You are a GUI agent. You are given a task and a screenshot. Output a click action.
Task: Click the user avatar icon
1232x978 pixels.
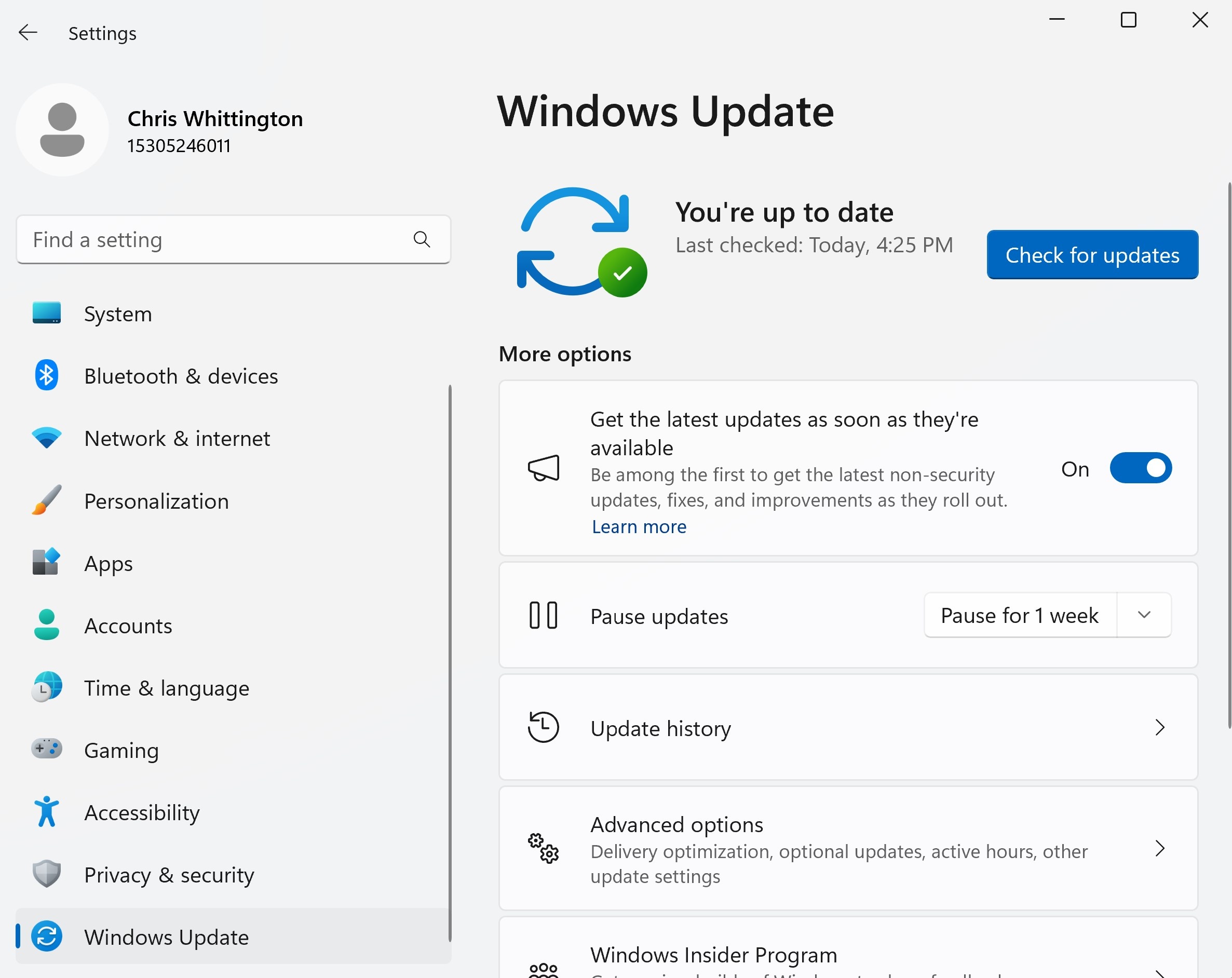click(62, 130)
